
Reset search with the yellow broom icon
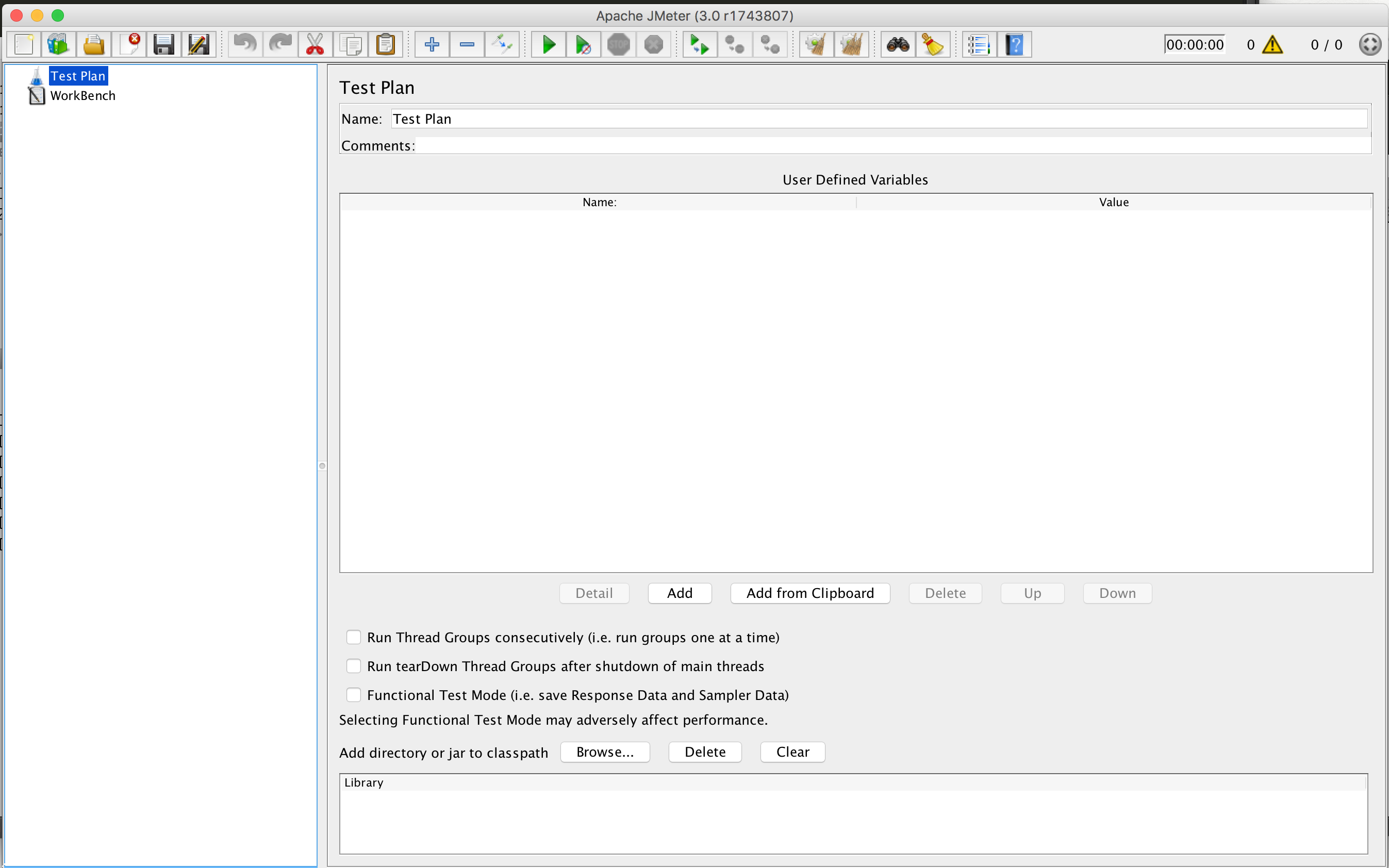(x=933, y=44)
